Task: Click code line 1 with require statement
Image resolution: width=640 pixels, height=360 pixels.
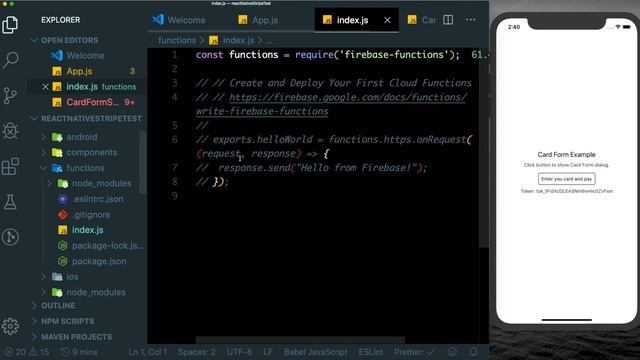Action: coord(327,55)
